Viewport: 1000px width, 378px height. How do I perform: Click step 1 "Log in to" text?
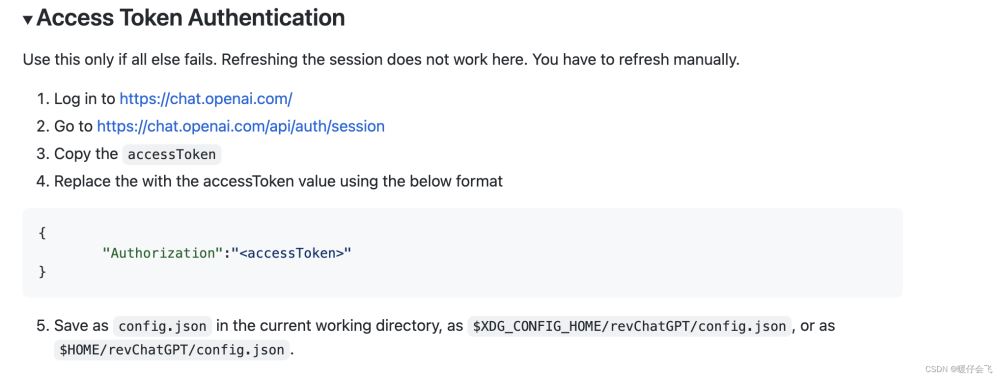pos(85,99)
